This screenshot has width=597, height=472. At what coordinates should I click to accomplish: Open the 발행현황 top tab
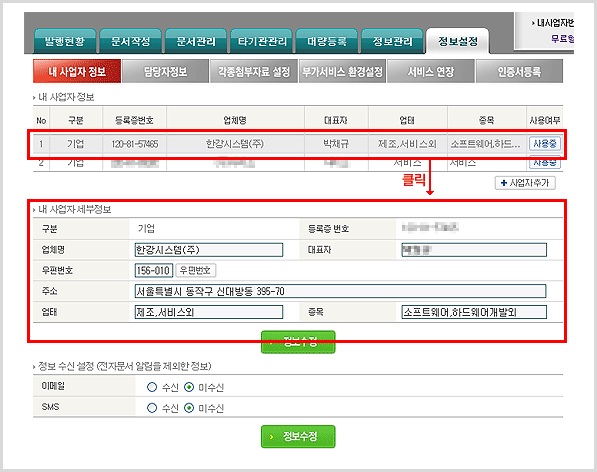(x=65, y=41)
